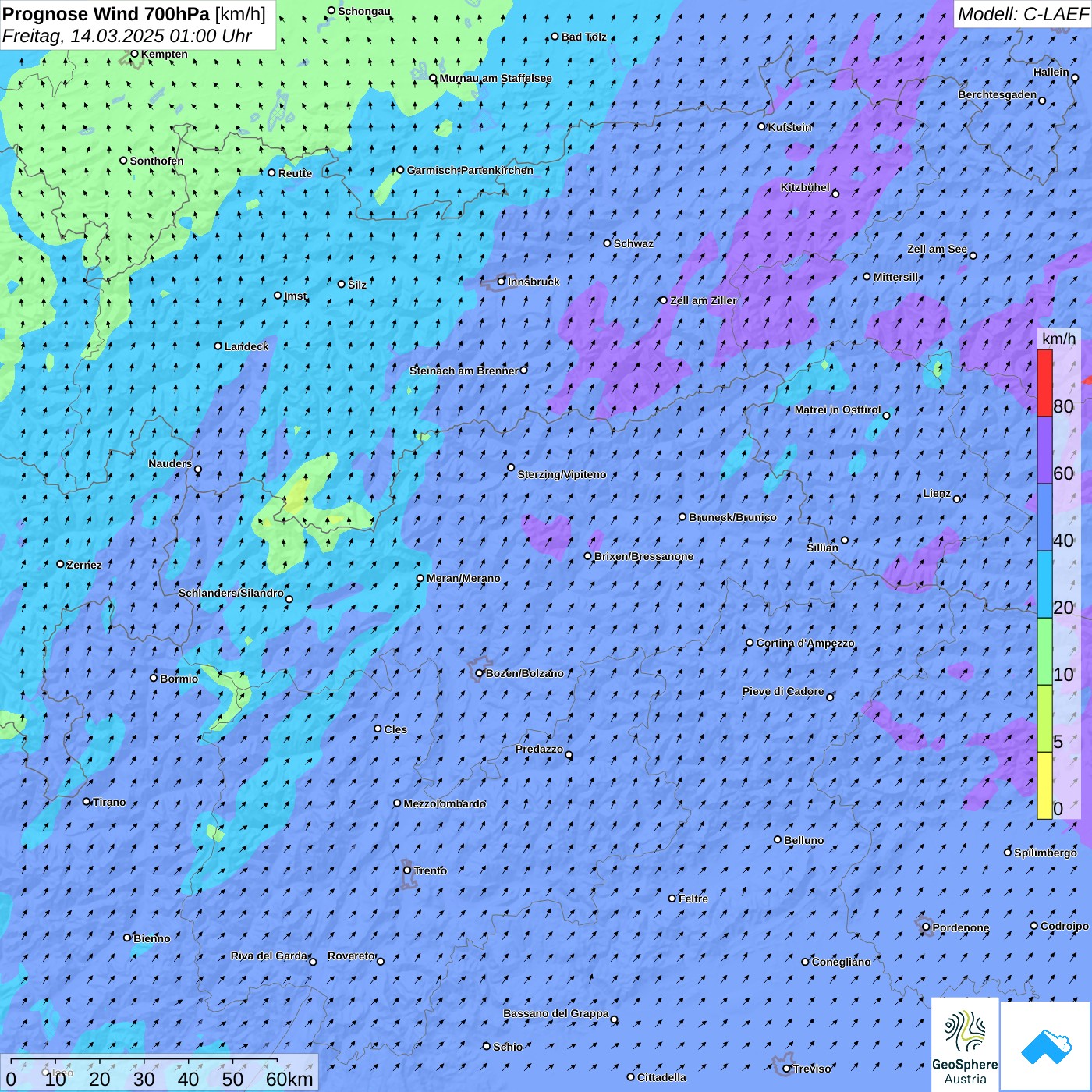Click the "km/h" legend unit heading
1092x1092 pixels.
click(1058, 339)
